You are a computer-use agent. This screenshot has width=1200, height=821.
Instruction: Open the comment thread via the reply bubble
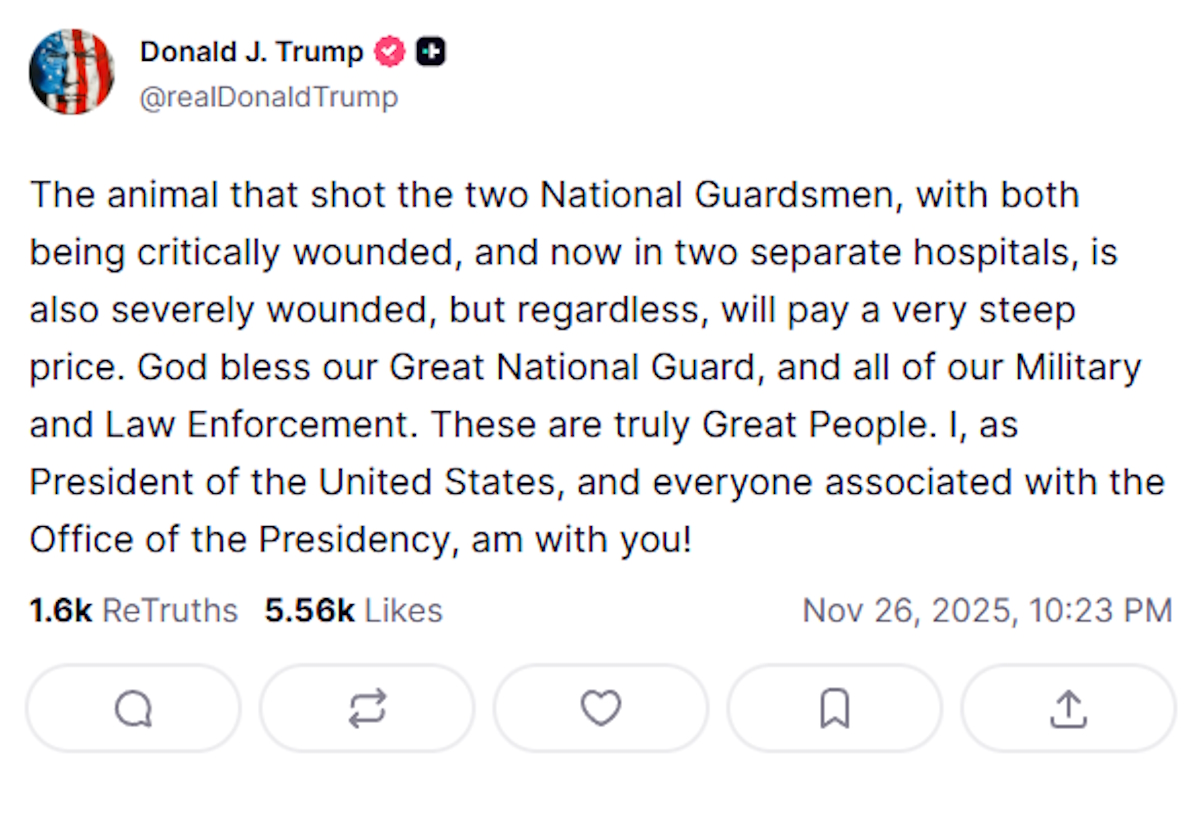(x=133, y=708)
